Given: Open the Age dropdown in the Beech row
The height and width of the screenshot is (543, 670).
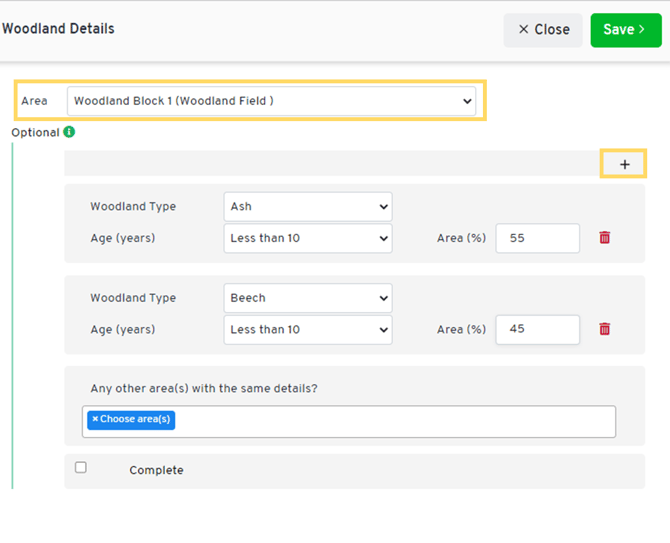Looking at the screenshot, I should click(x=307, y=329).
